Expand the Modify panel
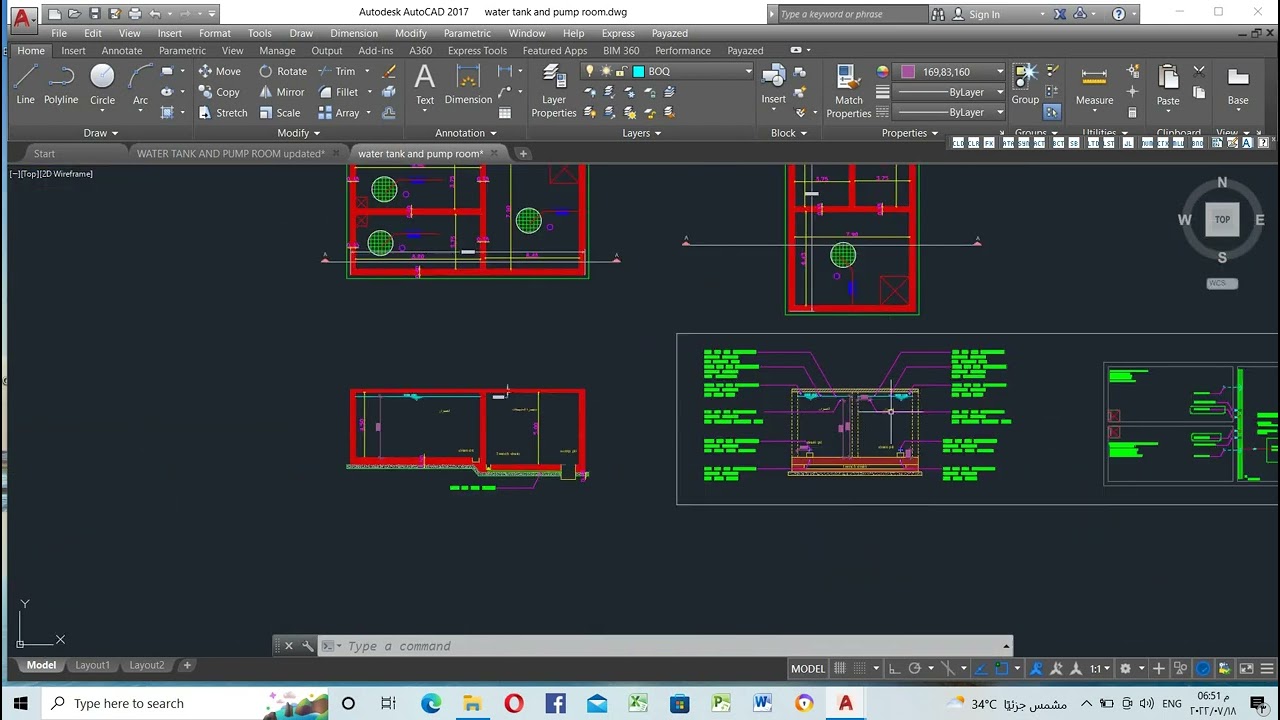This screenshot has height=720, width=1280. 298,133
